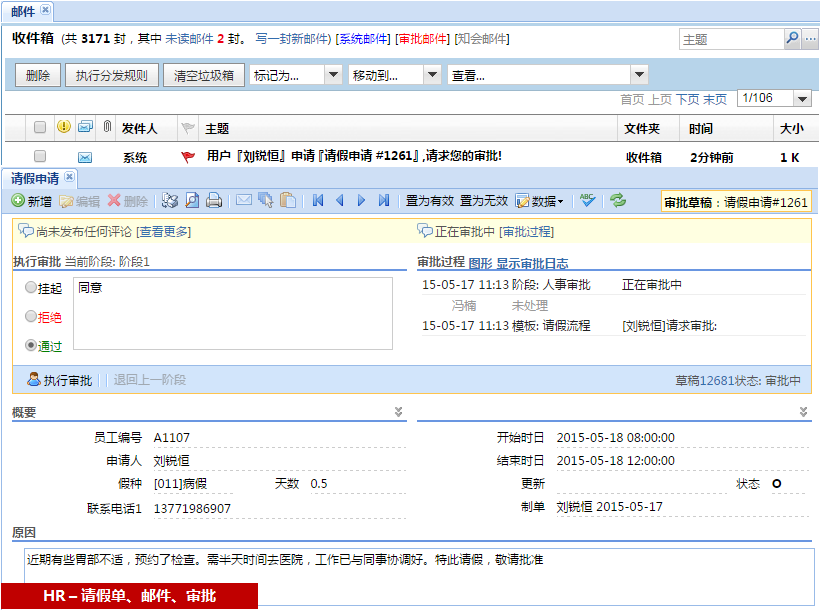Click 显示审批日志 link
The height and width of the screenshot is (611, 821).
point(532,263)
